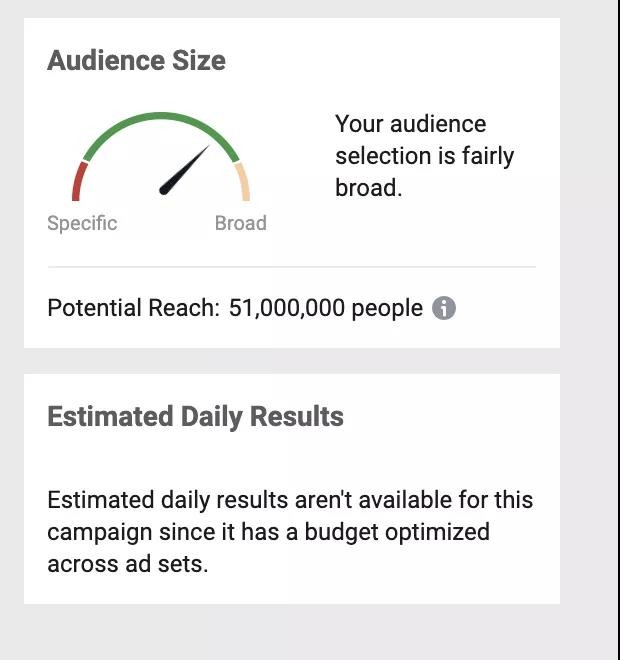
Task: Select the "Estimated Daily Results" heading
Action: coord(195,417)
